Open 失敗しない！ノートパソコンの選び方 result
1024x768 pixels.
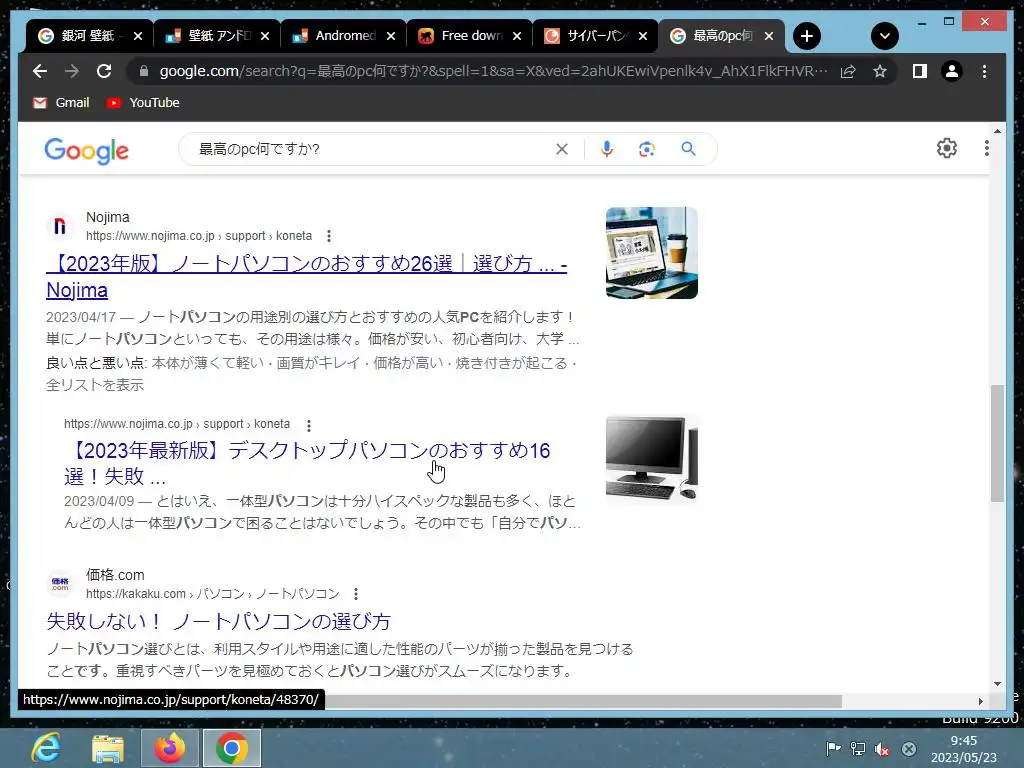[219, 621]
